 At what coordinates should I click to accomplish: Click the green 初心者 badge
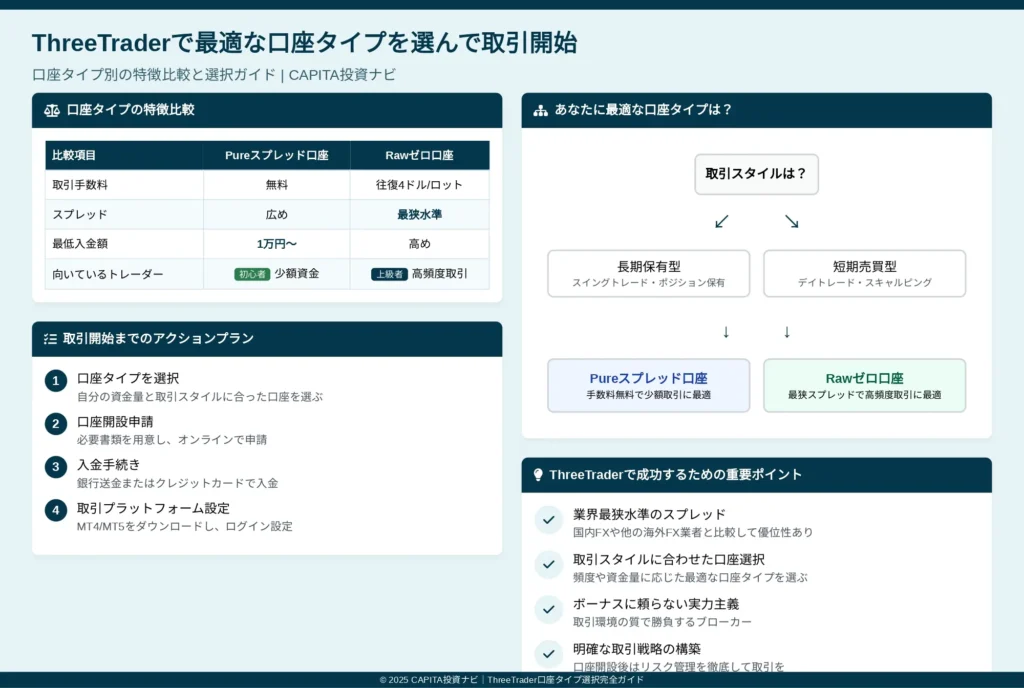pyautogui.click(x=252, y=274)
